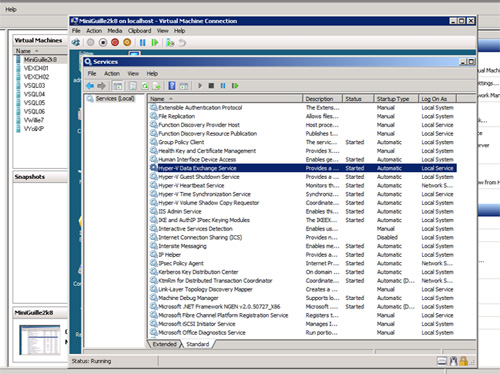Open Media menu of Virtual Machine Connection
The image size is (500, 374).
click(115, 31)
